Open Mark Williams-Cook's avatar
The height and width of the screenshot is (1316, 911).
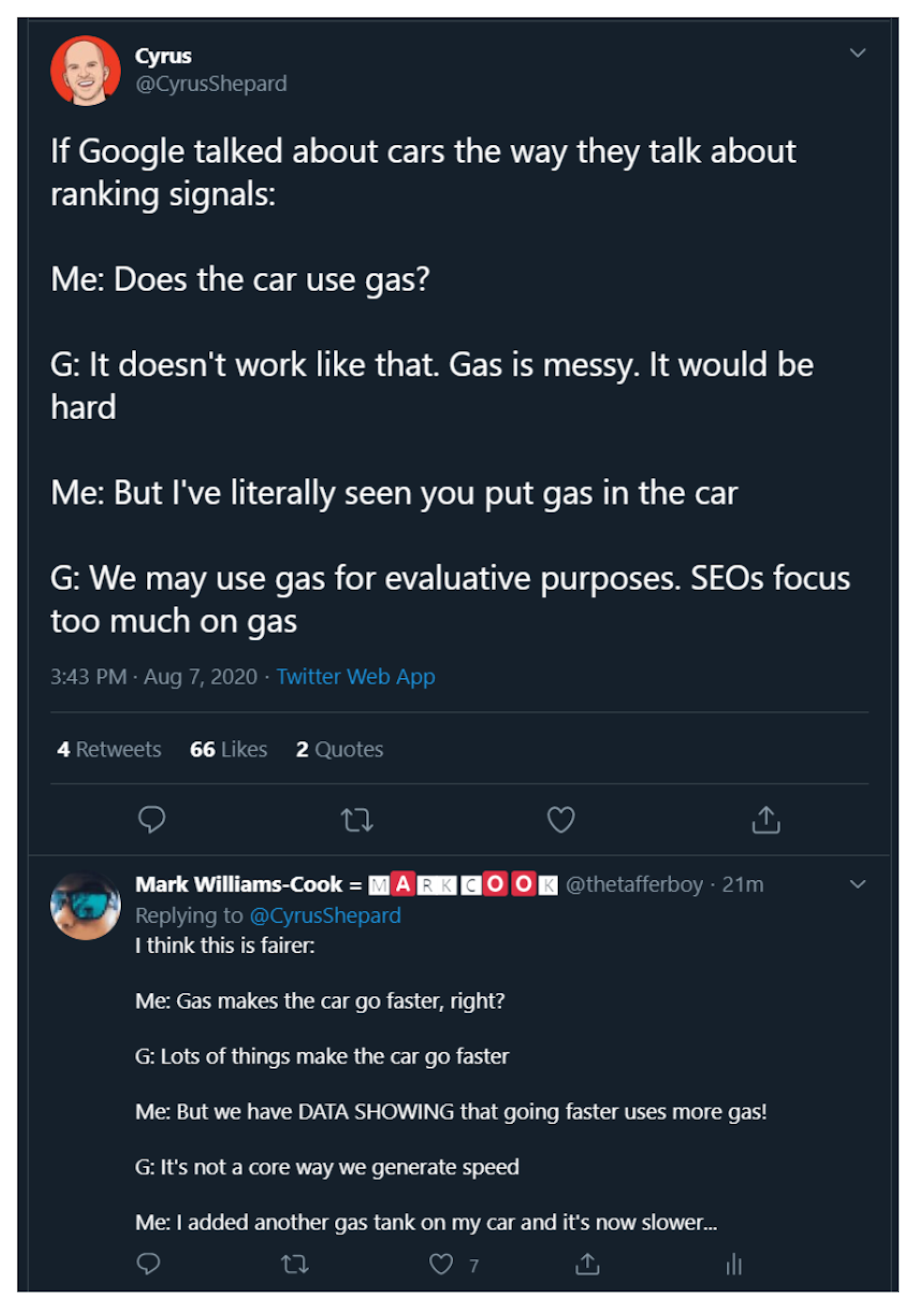(x=85, y=905)
